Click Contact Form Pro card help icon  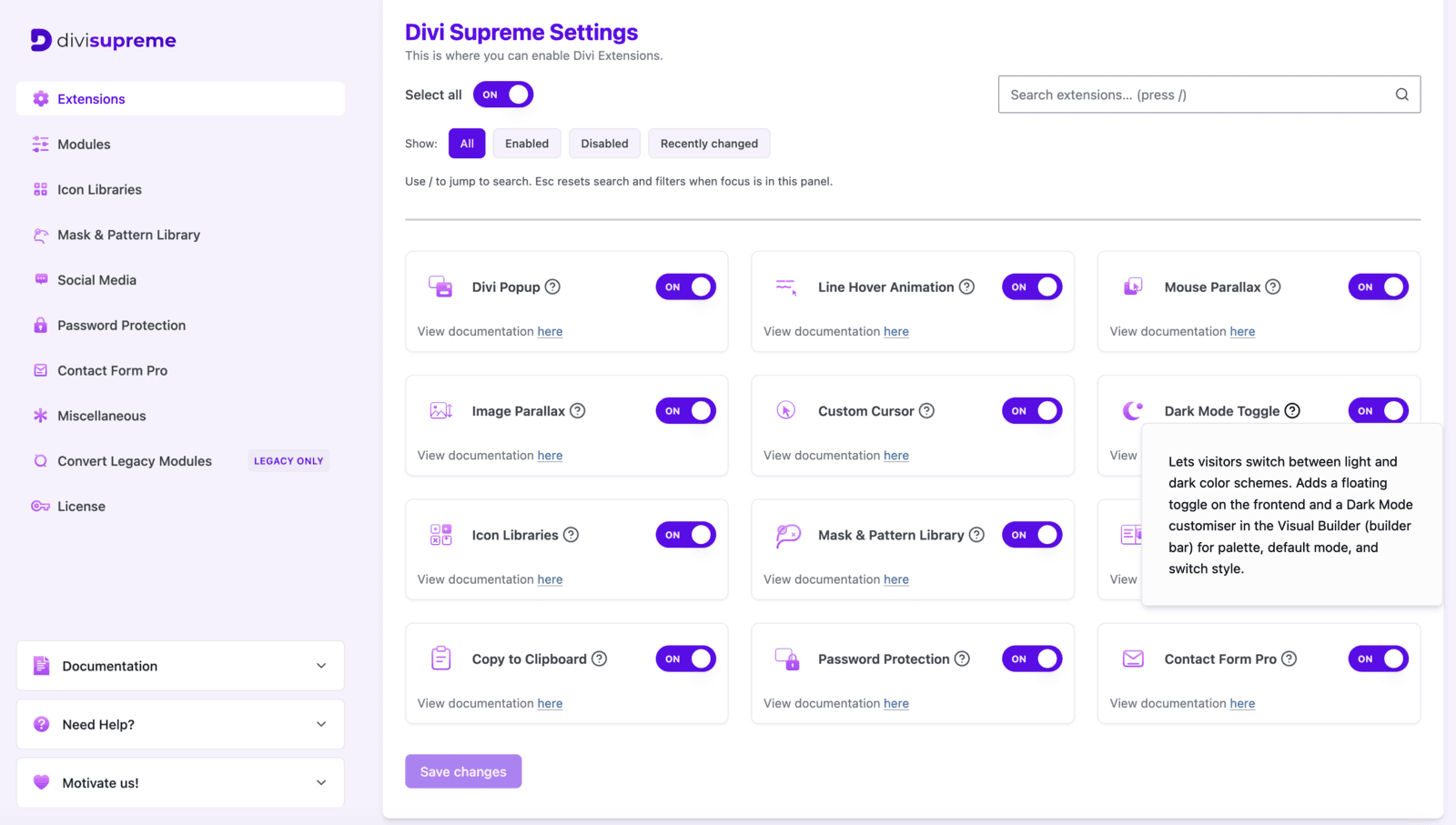coord(1289,659)
